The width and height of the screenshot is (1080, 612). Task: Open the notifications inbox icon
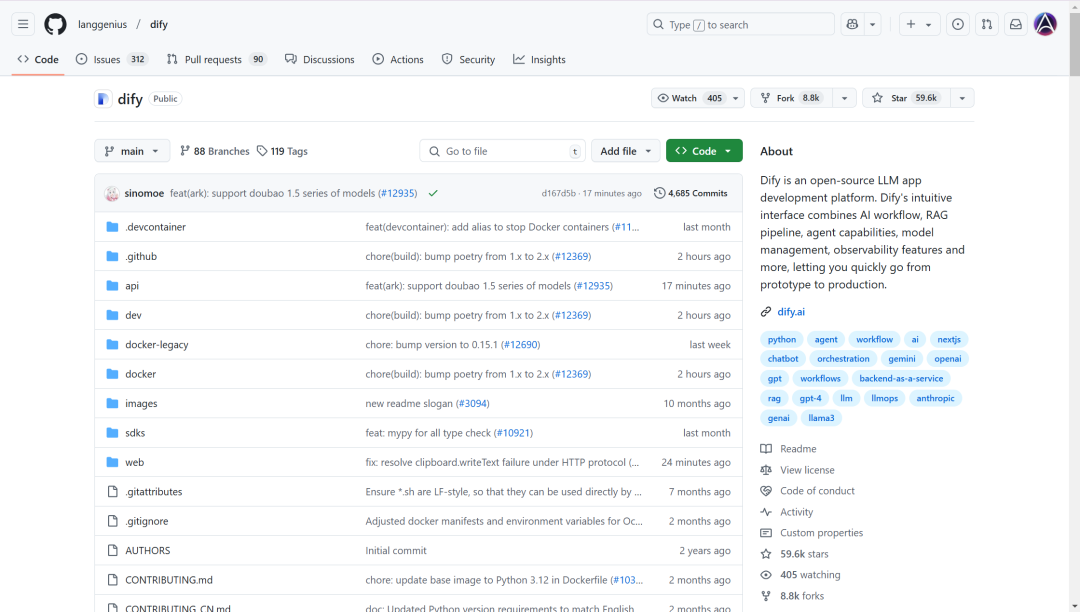[1015, 25]
